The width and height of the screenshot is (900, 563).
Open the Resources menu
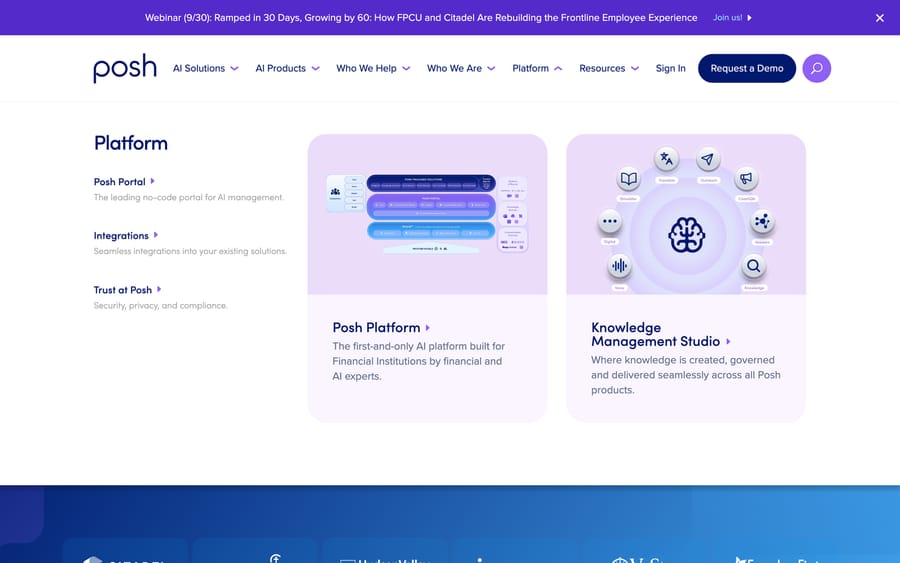pos(602,68)
